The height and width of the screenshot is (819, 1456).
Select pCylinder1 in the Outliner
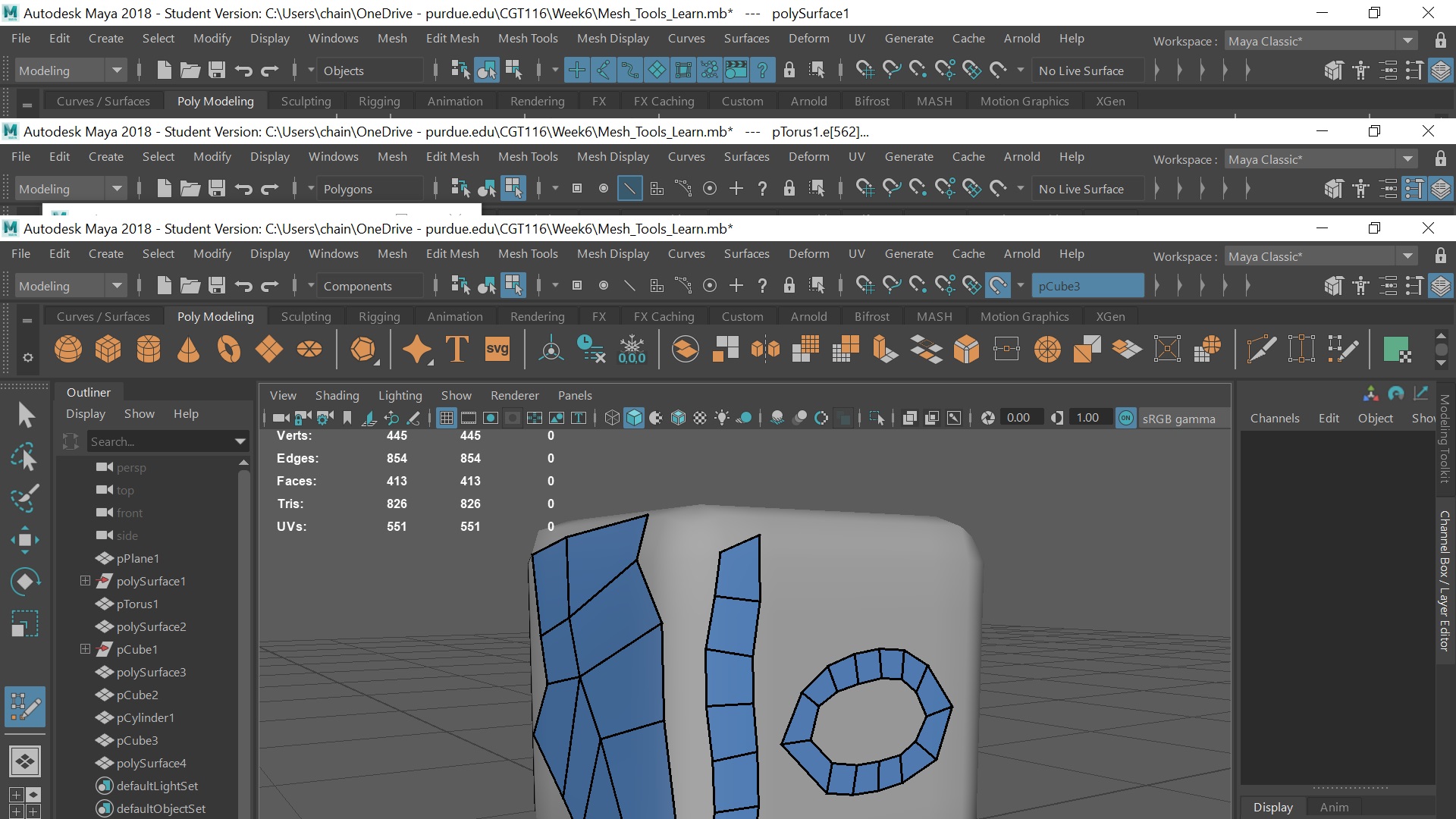[146, 717]
